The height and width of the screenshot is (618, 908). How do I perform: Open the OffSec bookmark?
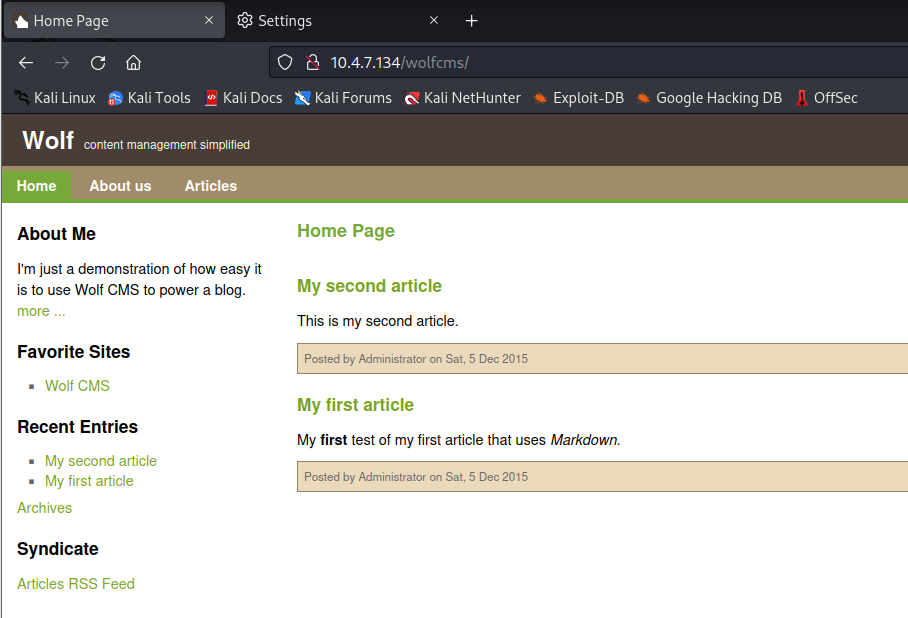[x=826, y=98]
